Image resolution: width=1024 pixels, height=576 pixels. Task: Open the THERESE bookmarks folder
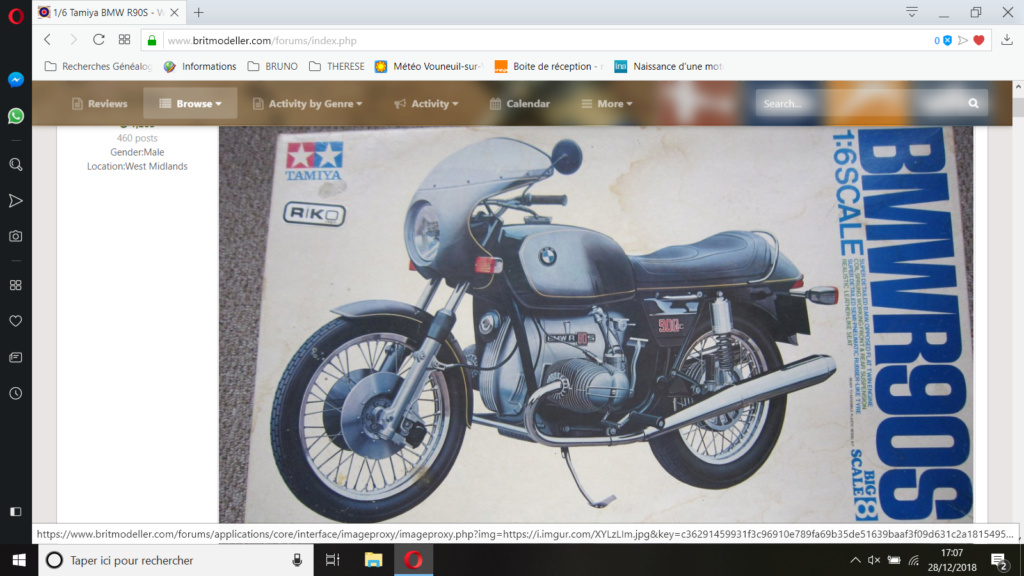(x=337, y=67)
